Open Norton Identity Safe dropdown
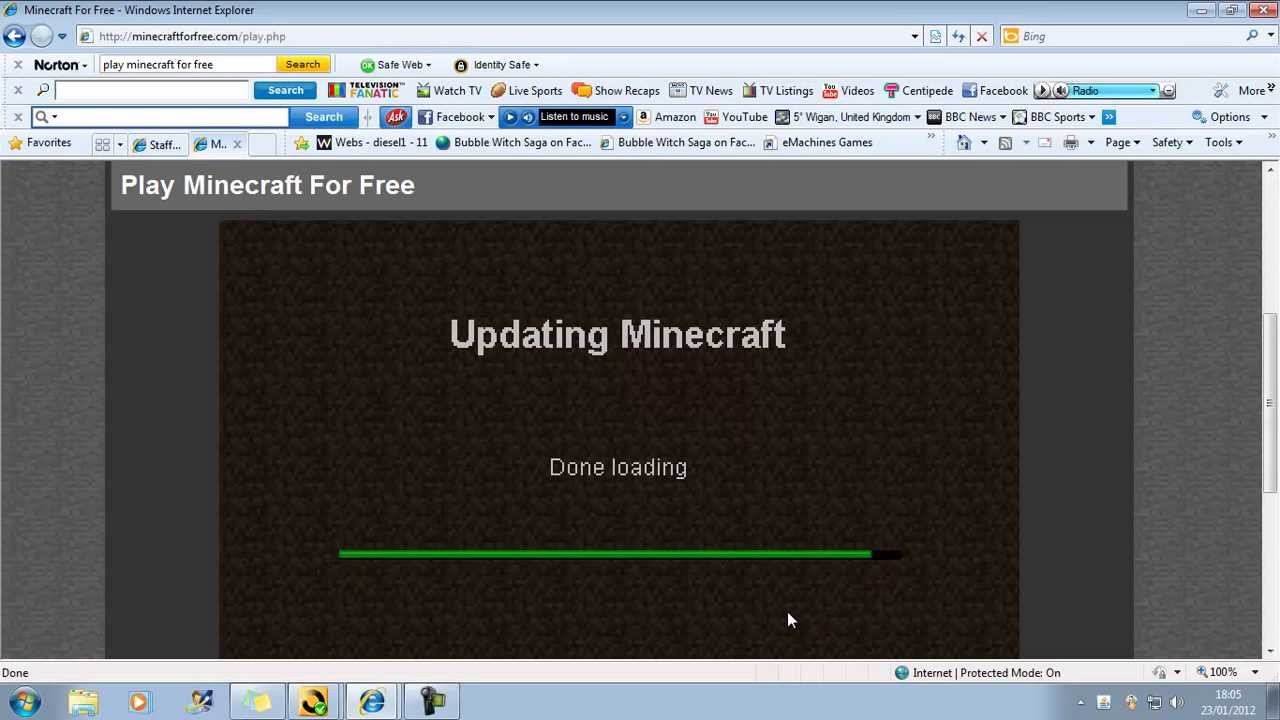1280x720 pixels. point(496,65)
